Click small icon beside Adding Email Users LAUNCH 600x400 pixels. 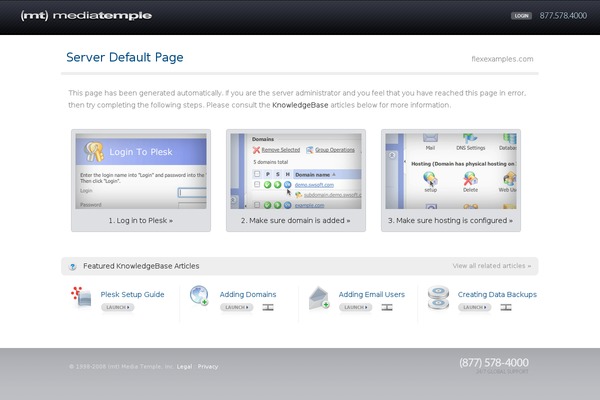[387, 307]
